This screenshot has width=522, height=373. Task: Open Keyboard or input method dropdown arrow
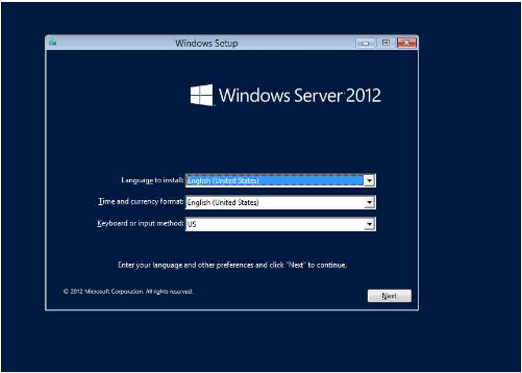tap(369, 224)
